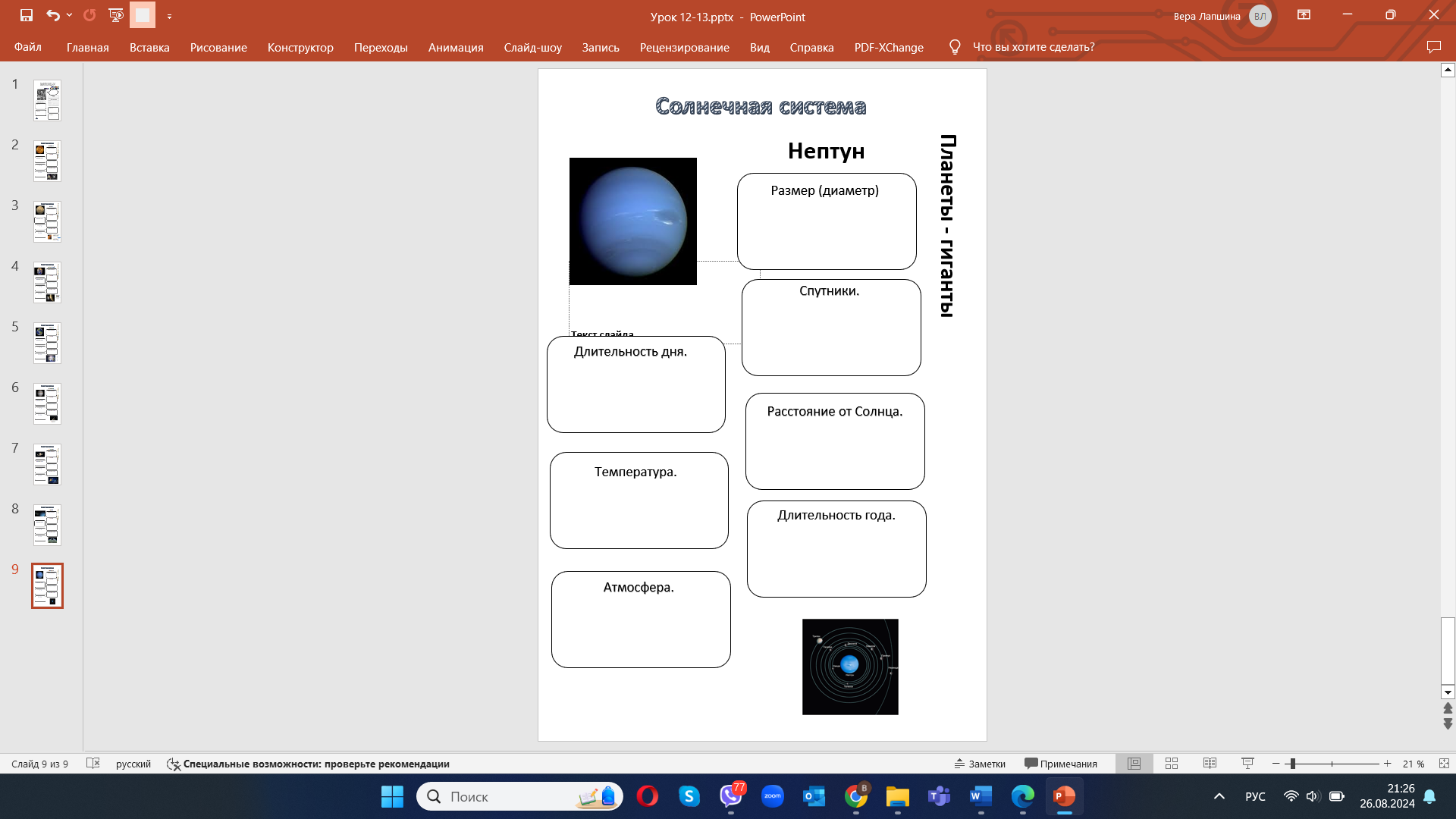Viewport: 1456px width, 819px height.
Task: Fit slide to current window icon
Action: tap(1444, 764)
